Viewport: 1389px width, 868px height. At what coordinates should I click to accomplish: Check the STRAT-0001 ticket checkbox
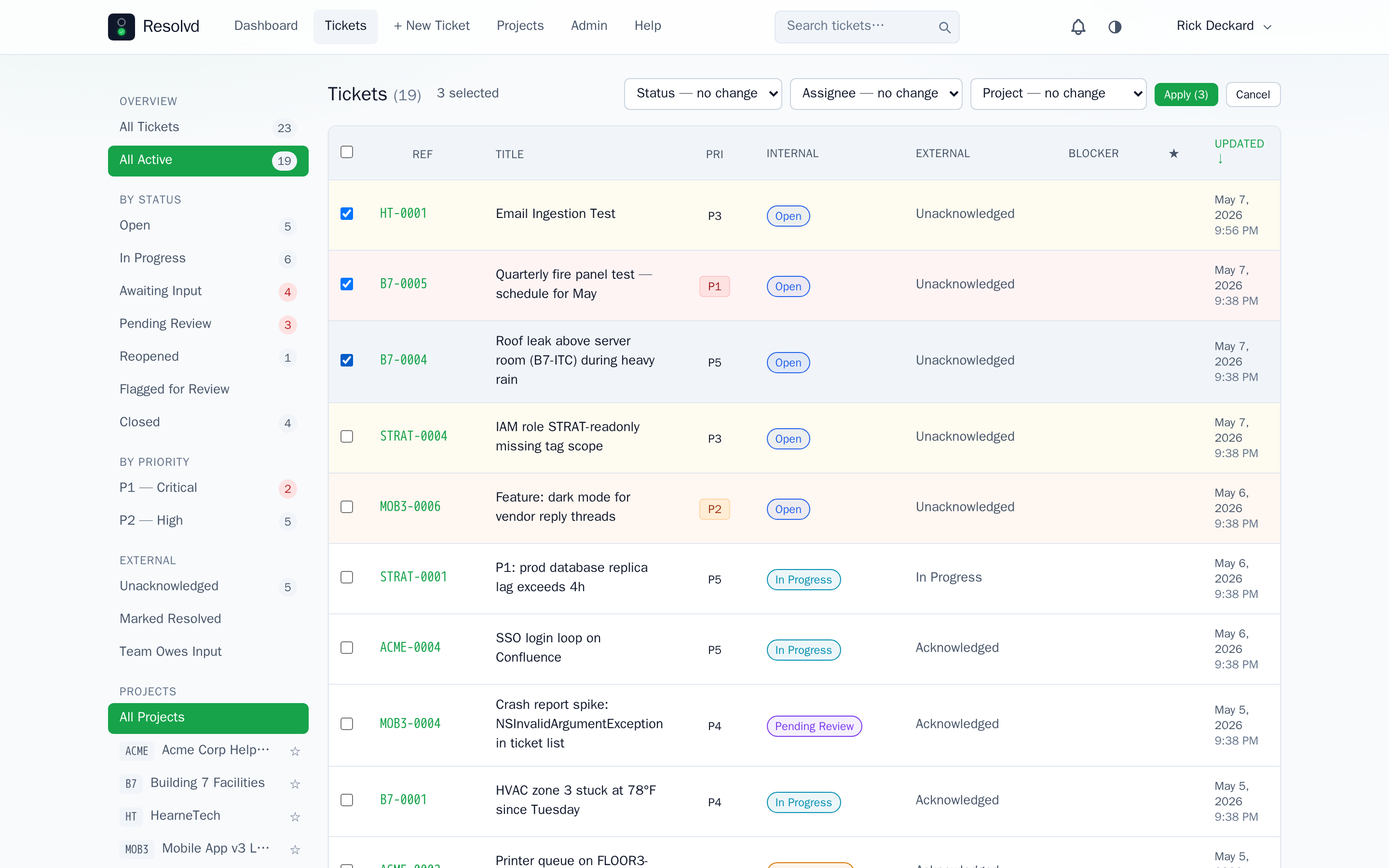coord(347,577)
